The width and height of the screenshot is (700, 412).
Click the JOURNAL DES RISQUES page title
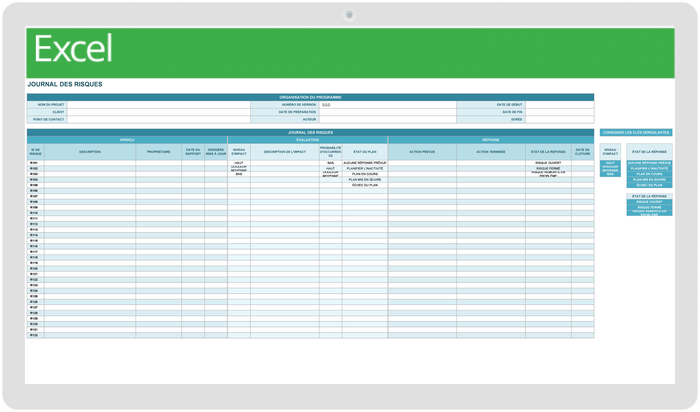[65, 84]
